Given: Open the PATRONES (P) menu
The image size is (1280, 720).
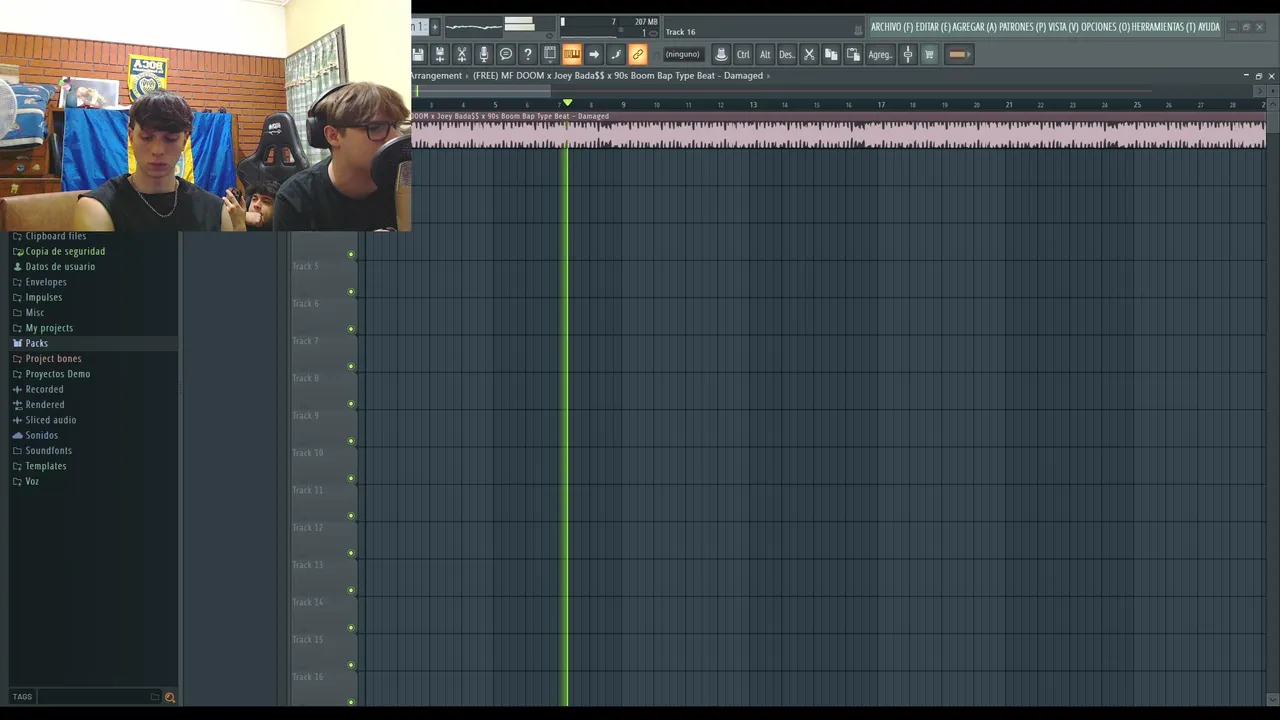Looking at the screenshot, I should (1022, 27).
